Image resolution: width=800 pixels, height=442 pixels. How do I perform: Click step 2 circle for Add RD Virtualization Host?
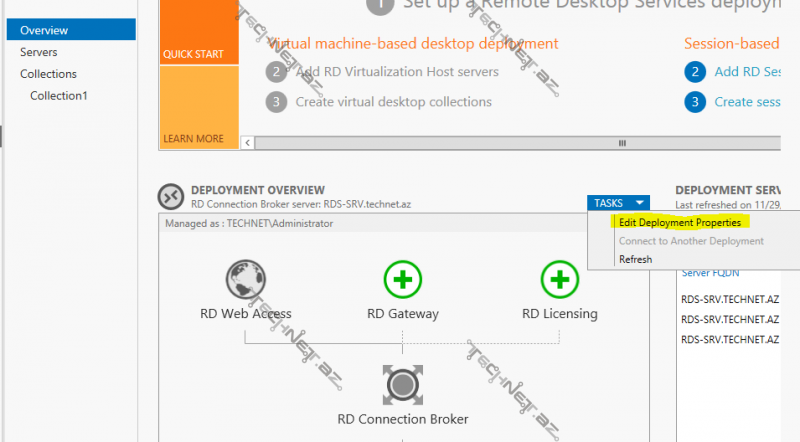point(276,72)
